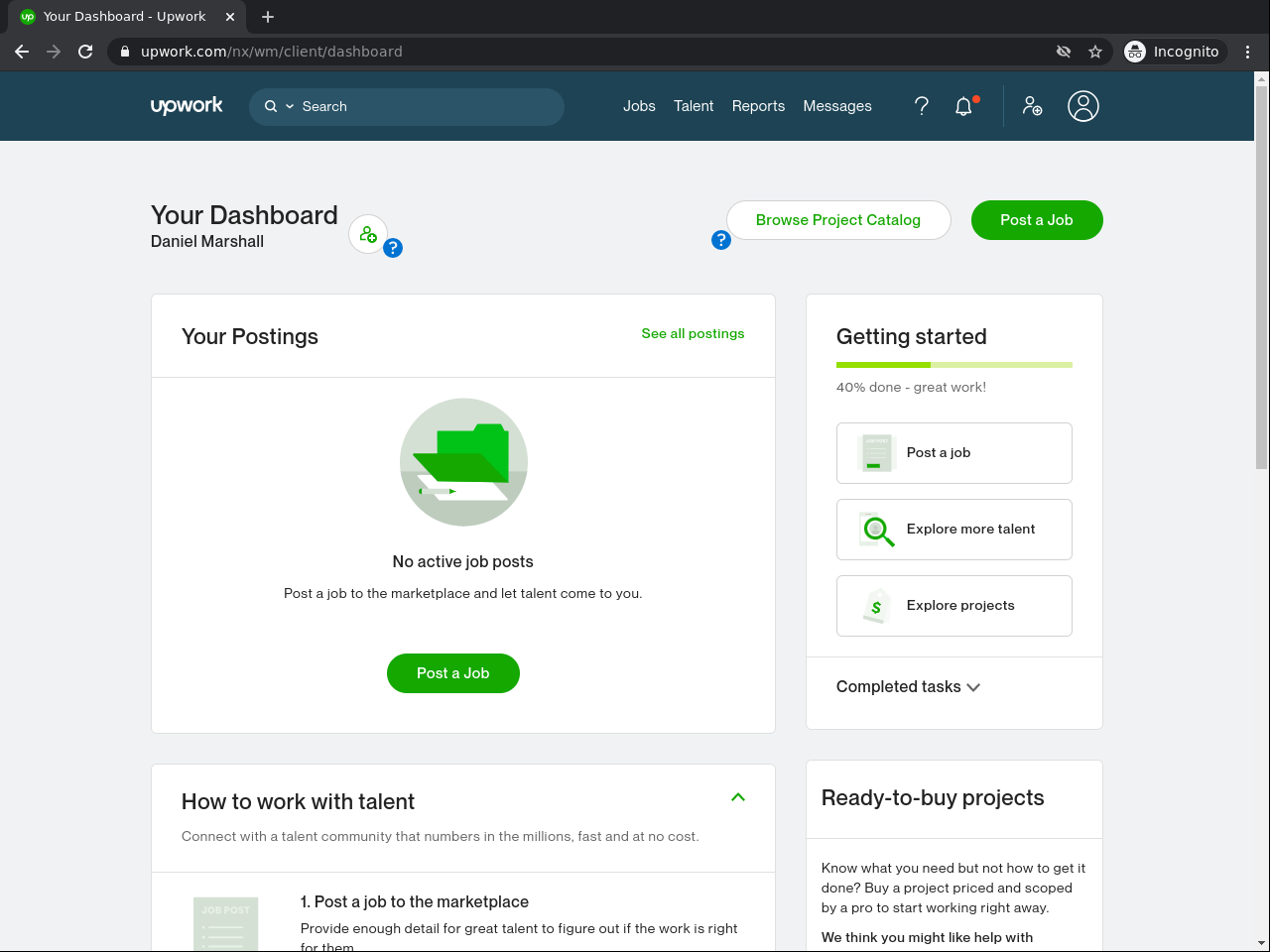Open a new browser tab

268,17
